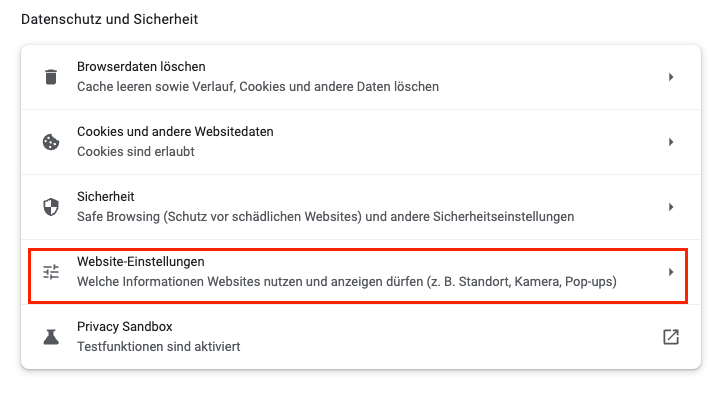The width and height of the screenshot is (726, 395).
Task: Expand Website-Einstellungen row arrow
Action: click(x=671, y=272)
